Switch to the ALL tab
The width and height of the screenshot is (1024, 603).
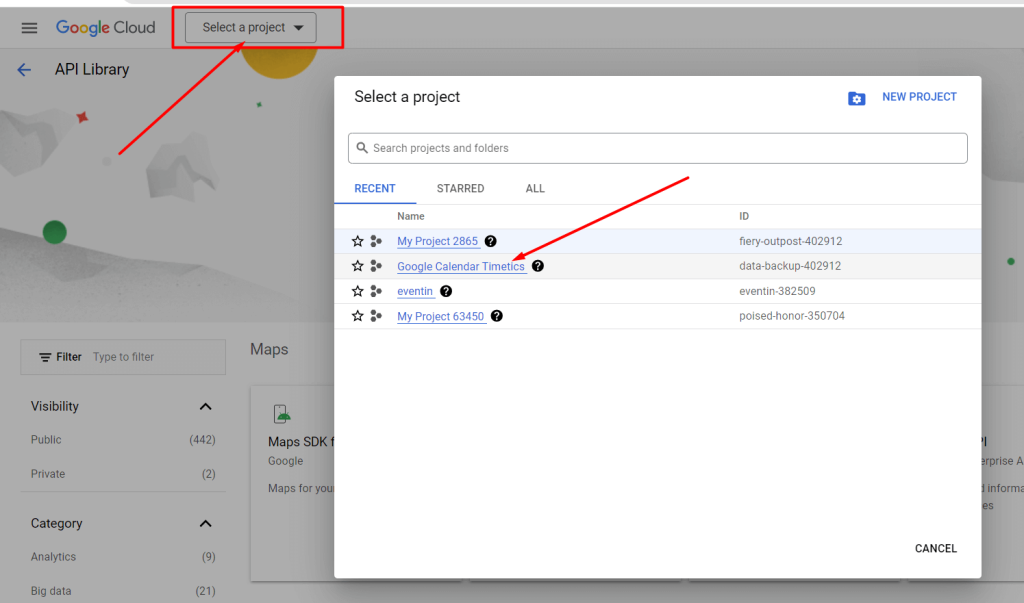pyautogui.click(x=535, y=189)
